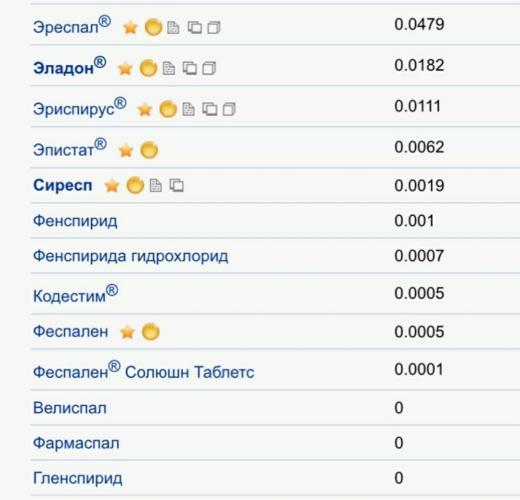The image size is (520, 500).
Task: Open the document icon in the Эриспирус row
Action: point(188,109)
